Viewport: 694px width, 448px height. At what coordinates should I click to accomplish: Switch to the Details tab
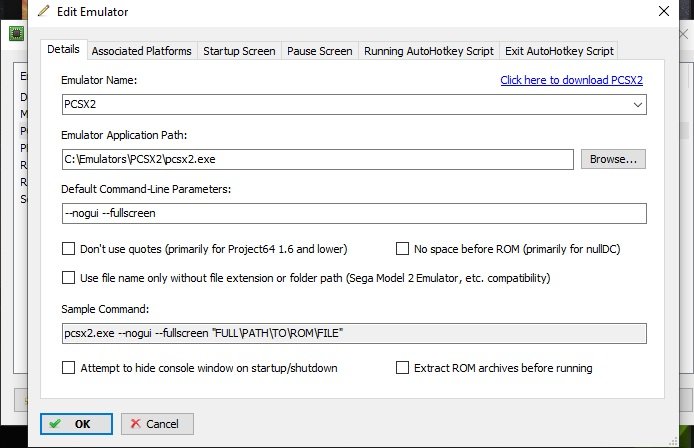click(x=63, y=49)
